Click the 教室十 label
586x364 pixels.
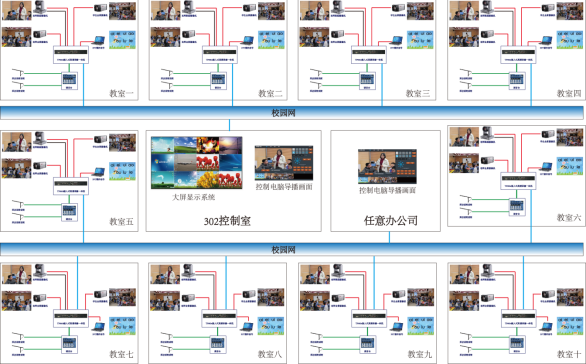[x=569, y=354]
